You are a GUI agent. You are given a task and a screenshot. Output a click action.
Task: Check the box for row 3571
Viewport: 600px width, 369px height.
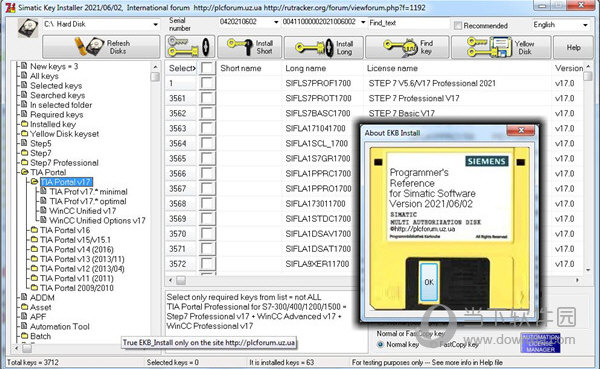[x=207, y=249]
